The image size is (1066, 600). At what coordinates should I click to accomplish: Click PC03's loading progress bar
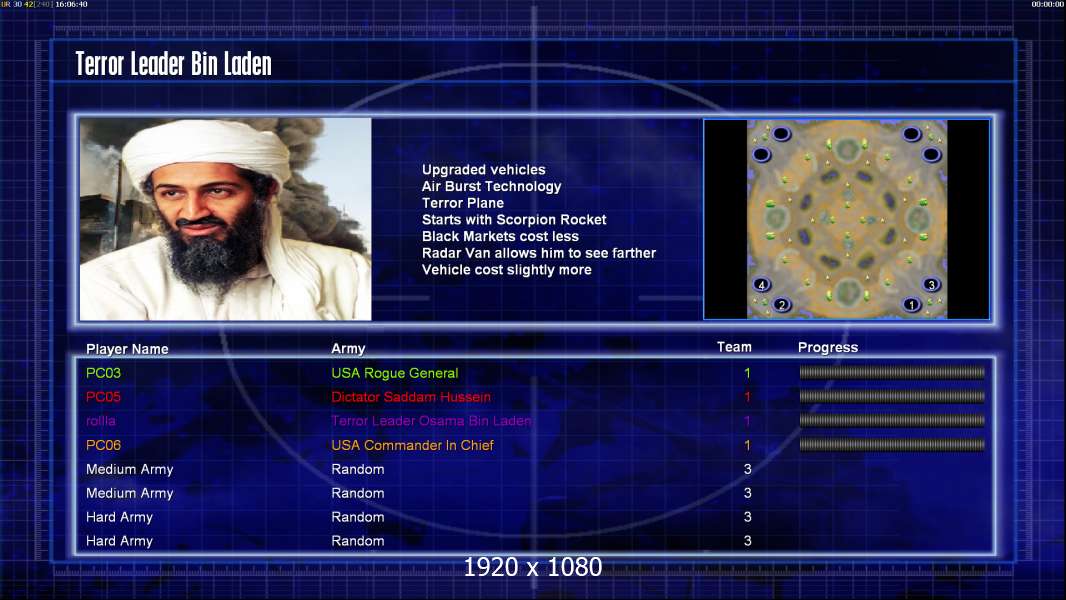[892, 372]
